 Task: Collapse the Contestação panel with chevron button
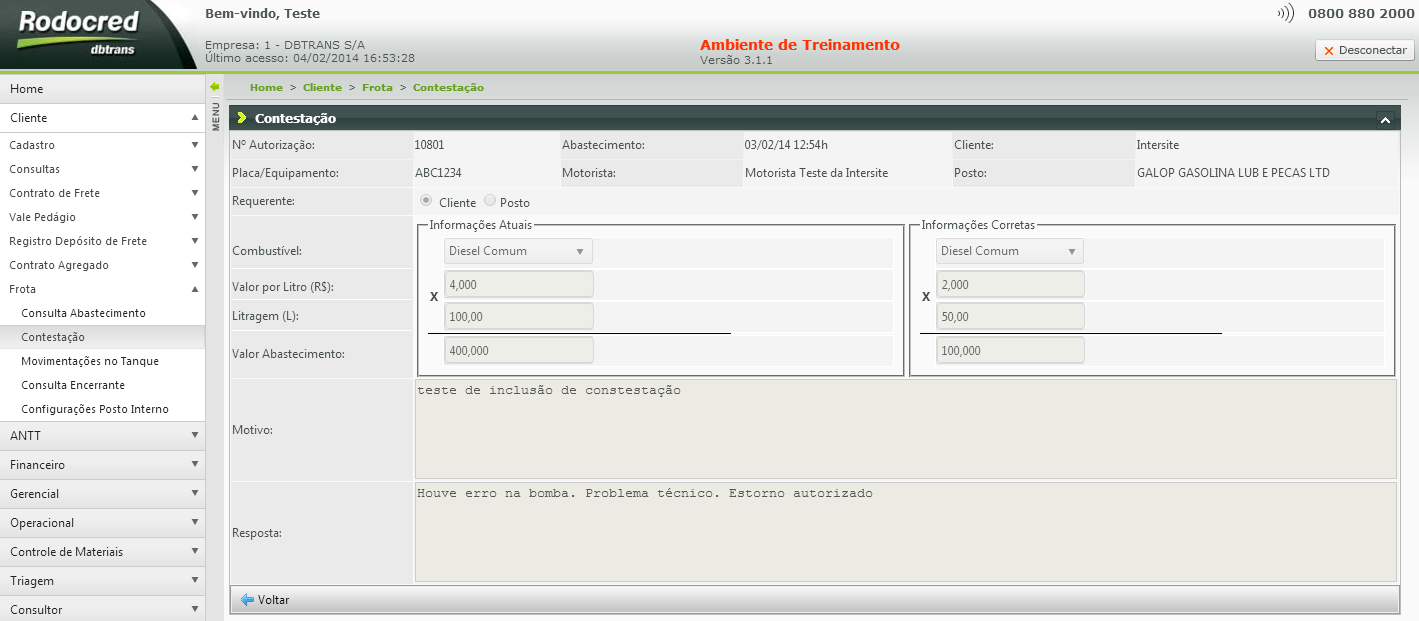[x=1385, y=119]
